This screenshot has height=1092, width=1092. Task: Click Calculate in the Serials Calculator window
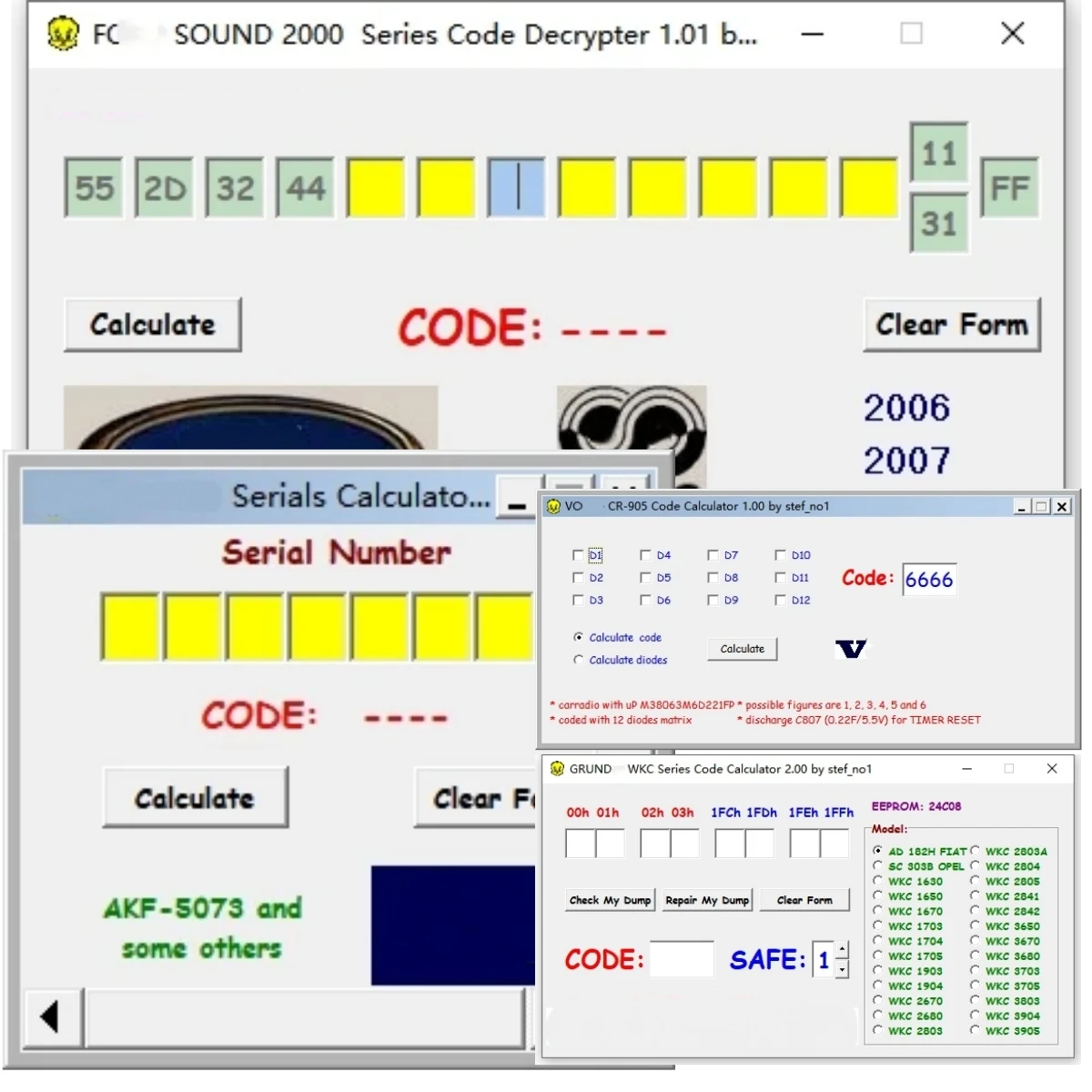(196, 798)
